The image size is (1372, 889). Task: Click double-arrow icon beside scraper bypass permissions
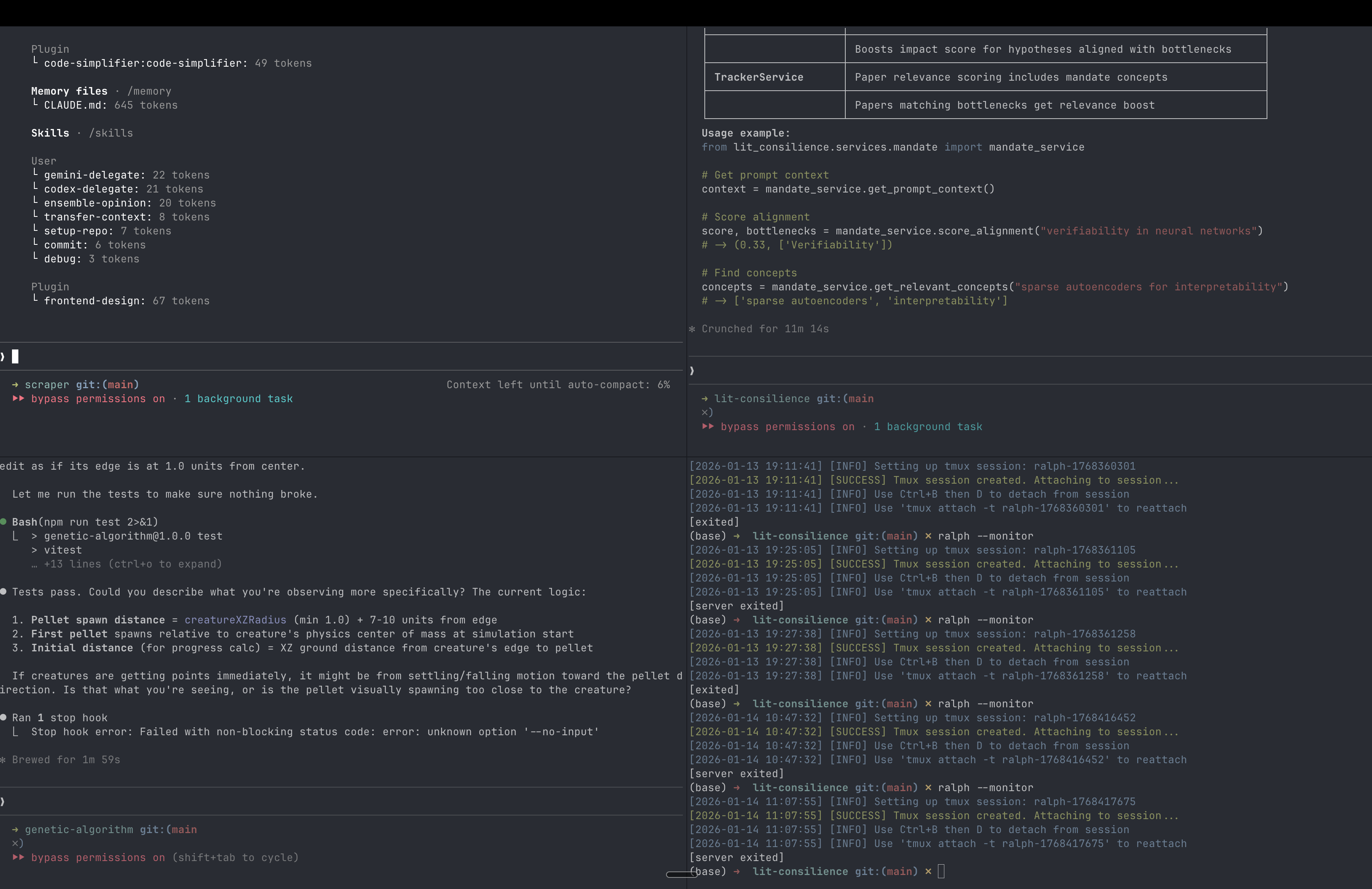coord(18,399)
